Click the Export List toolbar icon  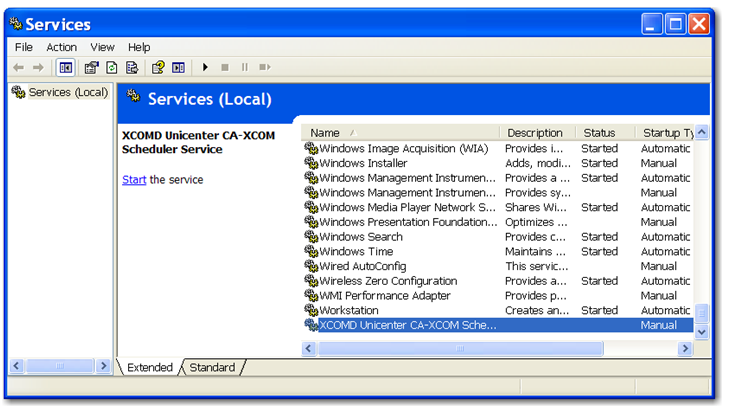tap(132, 68)
